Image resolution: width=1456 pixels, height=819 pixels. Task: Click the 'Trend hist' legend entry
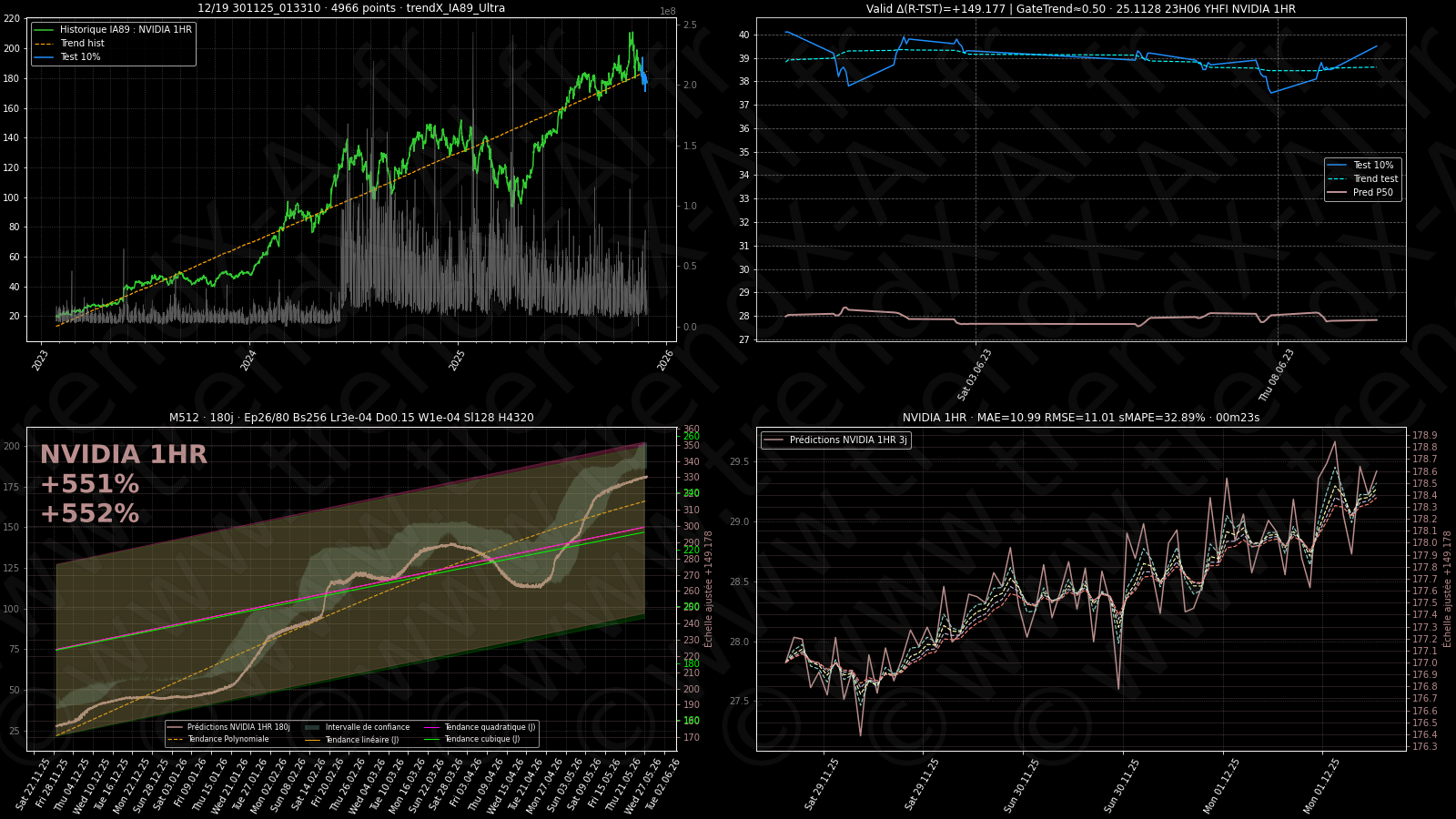click(82, 44)
